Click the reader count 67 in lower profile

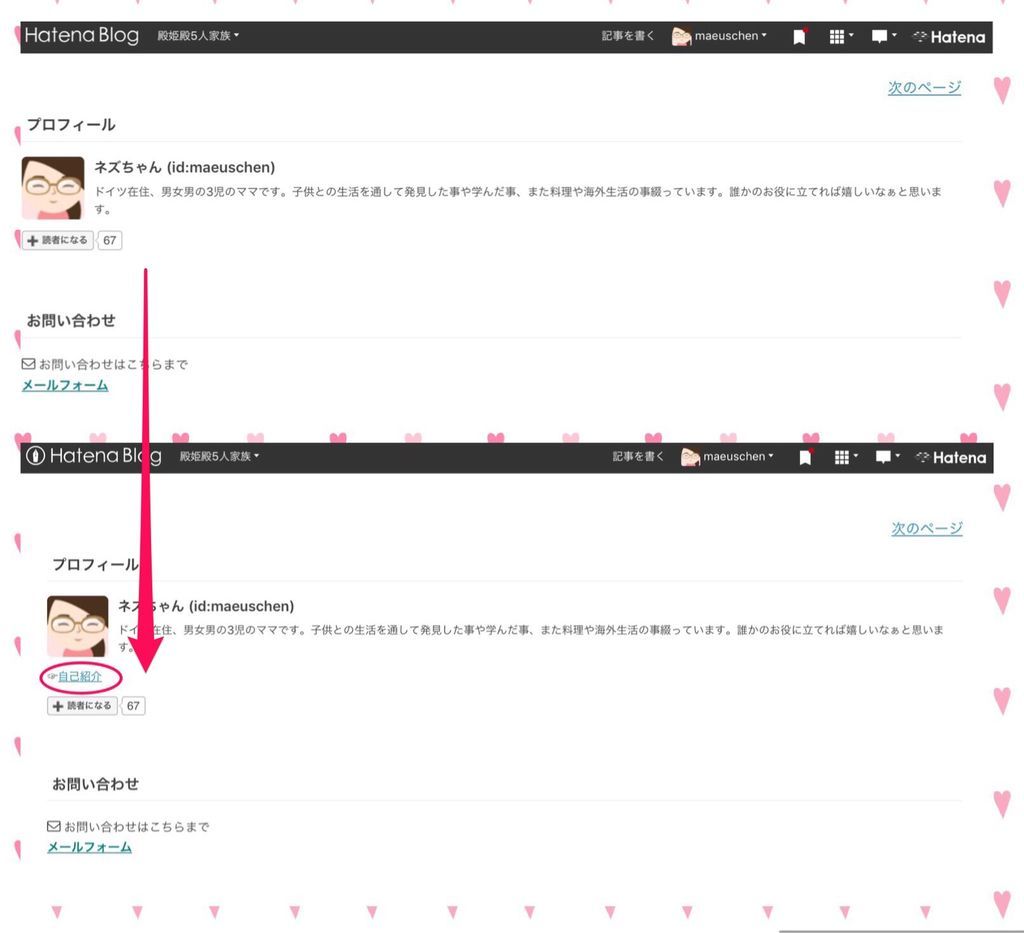(x=133, y=706)
